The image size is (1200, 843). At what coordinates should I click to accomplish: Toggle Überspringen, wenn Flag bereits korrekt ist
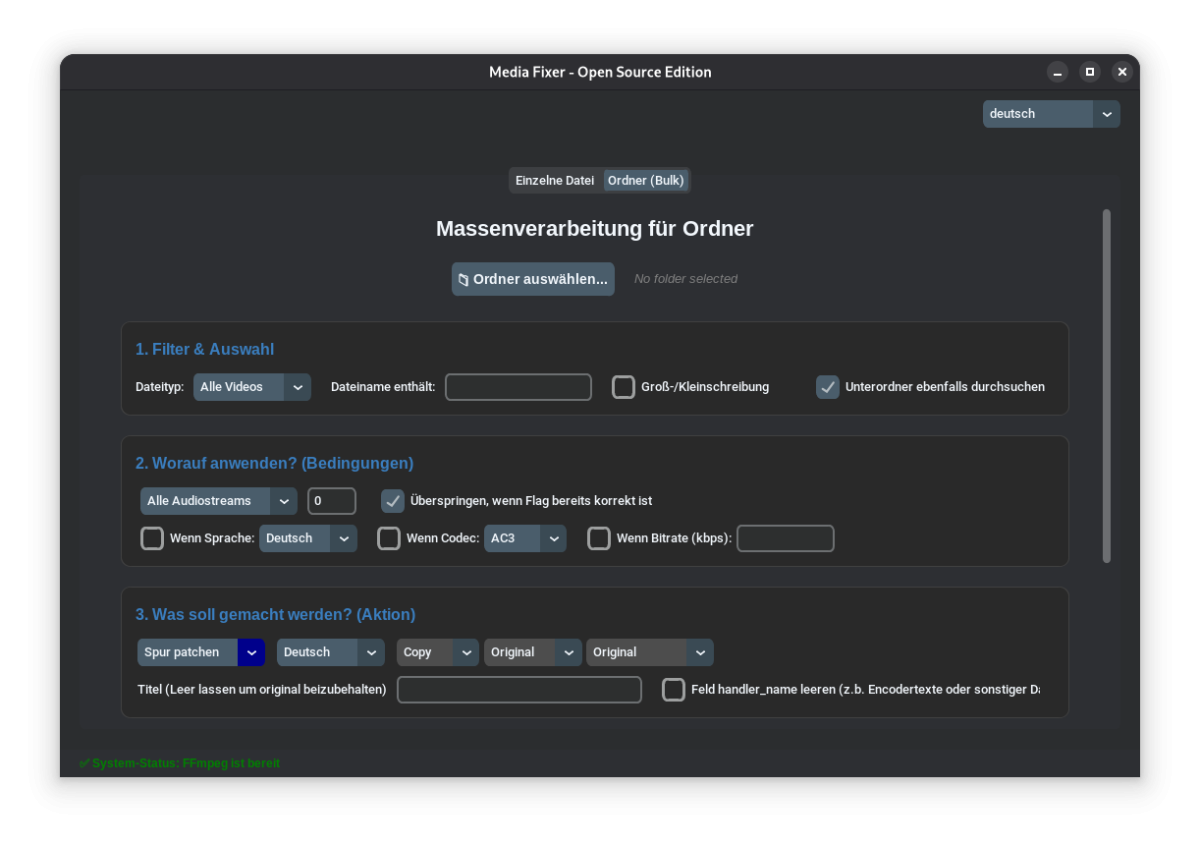[393, 501]
